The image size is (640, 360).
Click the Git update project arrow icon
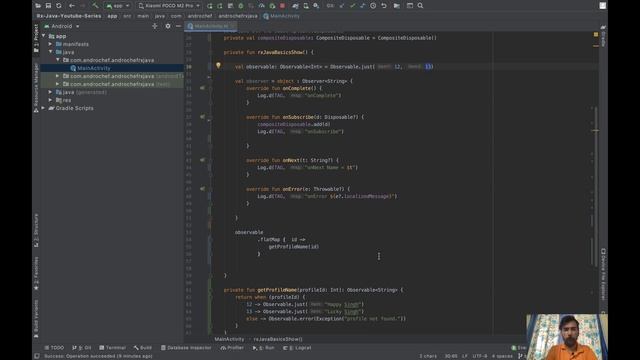342,6
